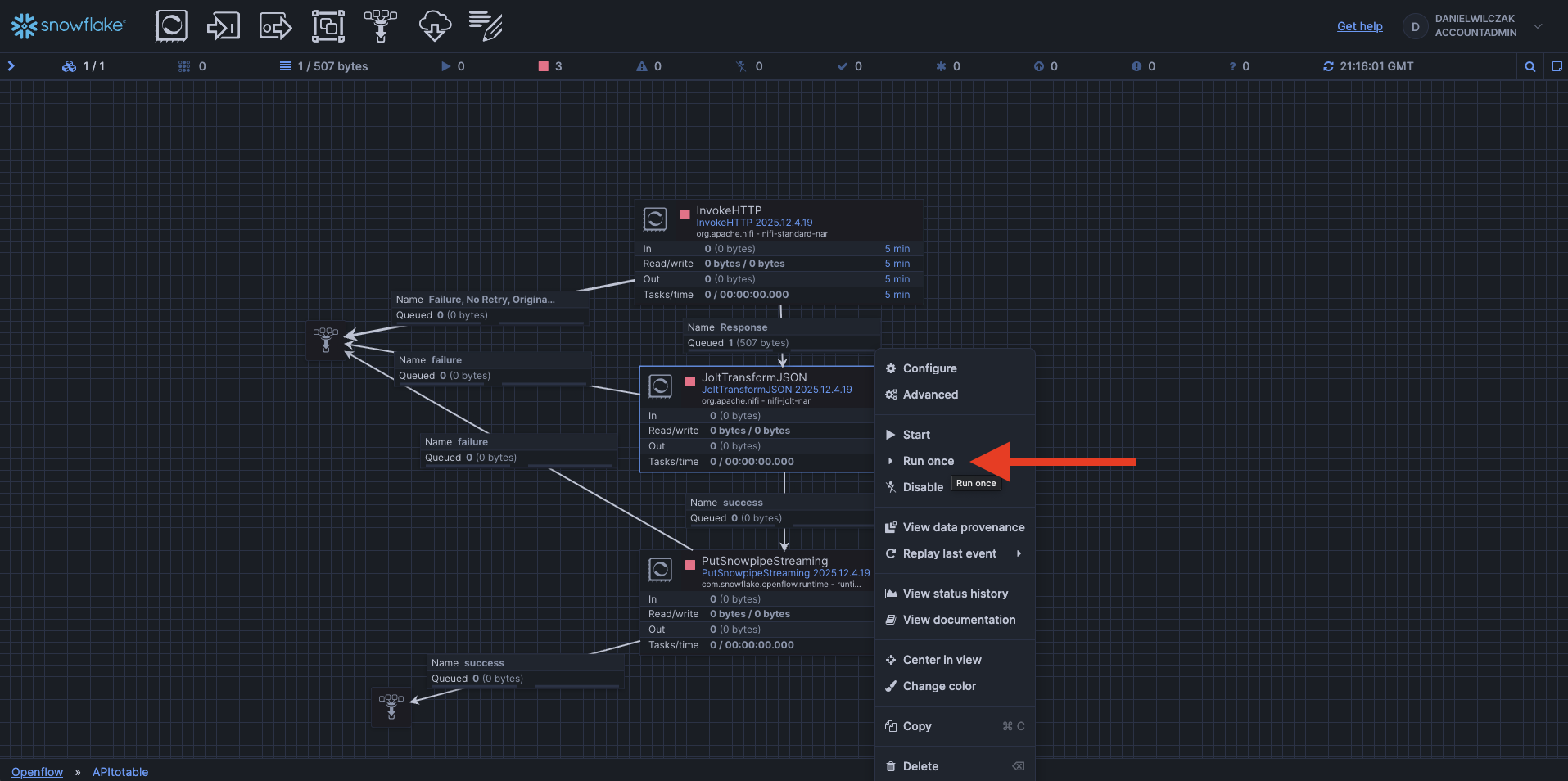The height and width of the screenshot is (781, 1568).
Task: Select Change color in the context menu
Action: coord(939,686)
